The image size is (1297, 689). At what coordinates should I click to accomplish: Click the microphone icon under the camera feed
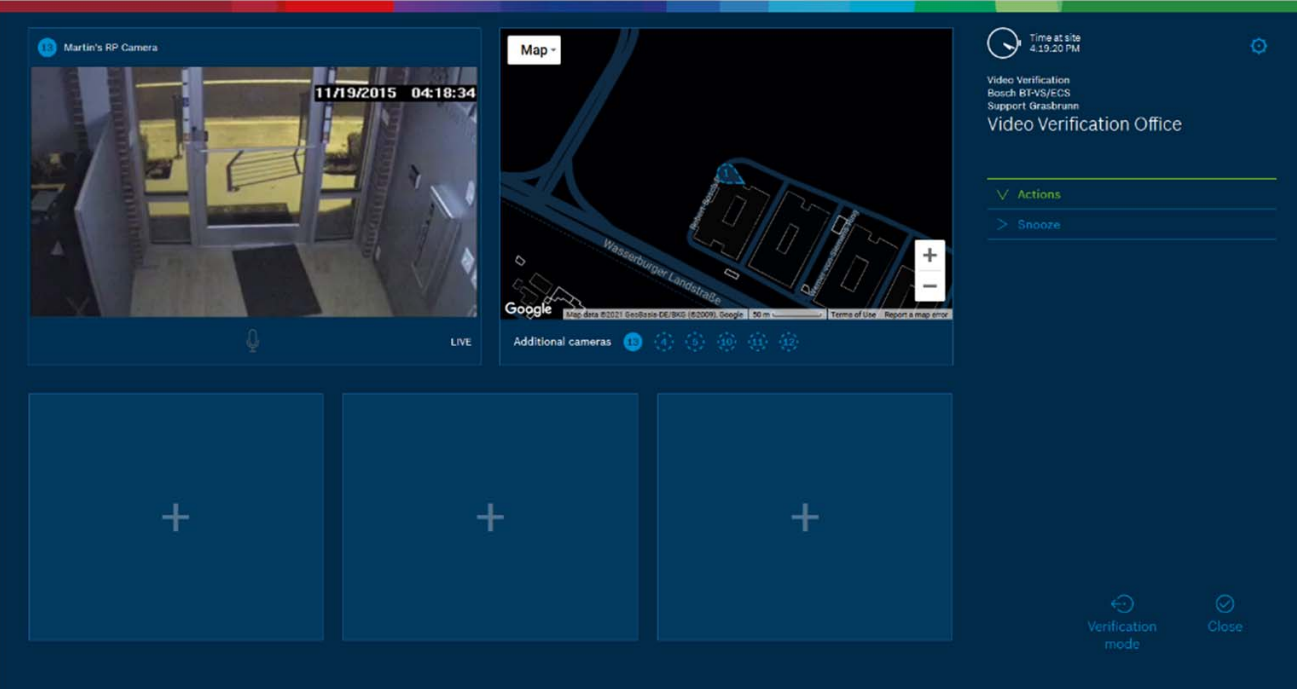(252, 341)
